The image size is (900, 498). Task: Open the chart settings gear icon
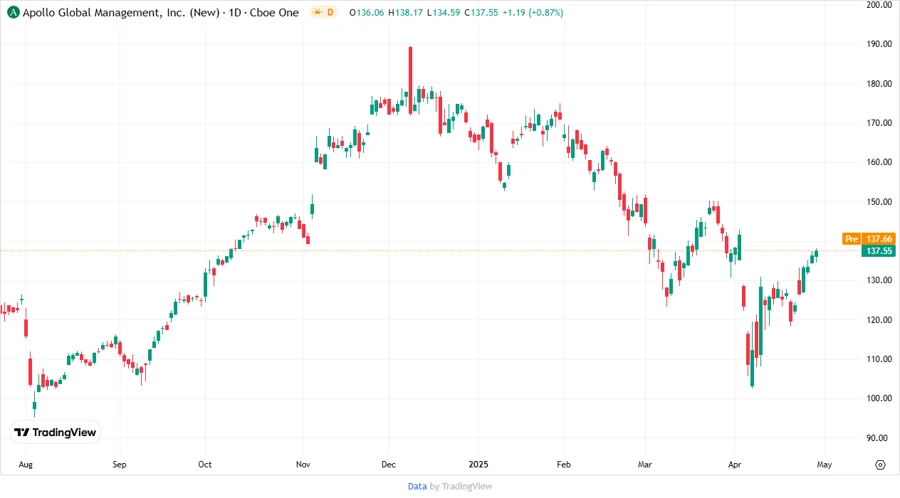tap(880, 465)
